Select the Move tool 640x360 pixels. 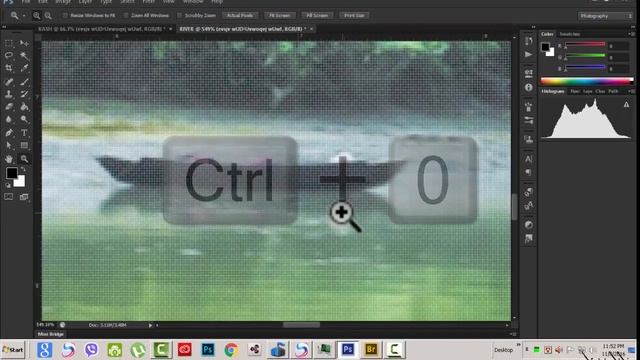pyautogui.click(x=24, y=43)
